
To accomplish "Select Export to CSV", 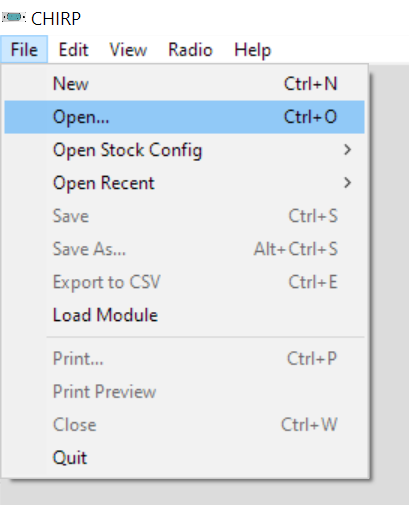I will (184, 282).
